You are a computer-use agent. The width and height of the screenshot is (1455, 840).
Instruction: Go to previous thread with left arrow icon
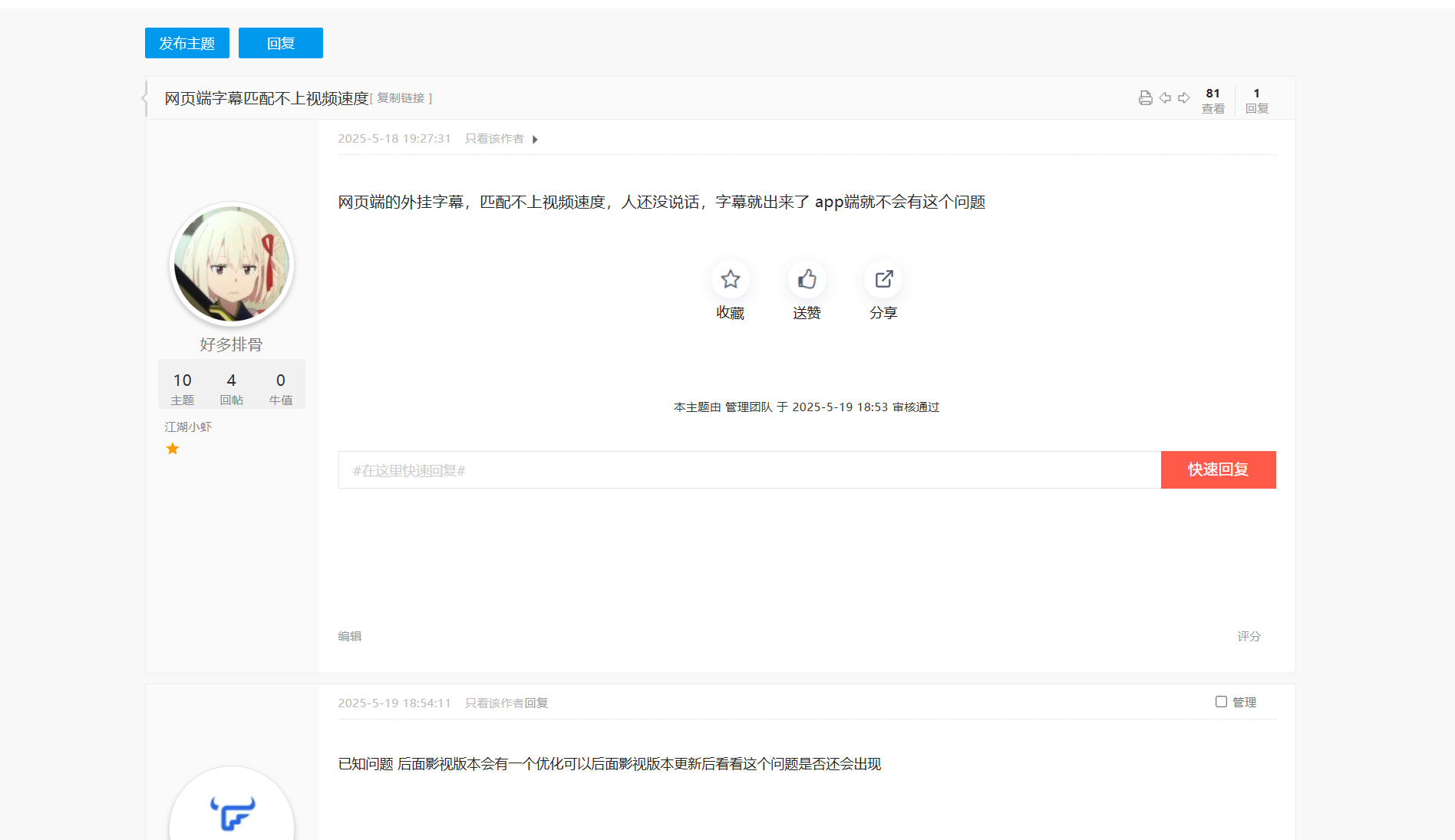coord(1165,97)
